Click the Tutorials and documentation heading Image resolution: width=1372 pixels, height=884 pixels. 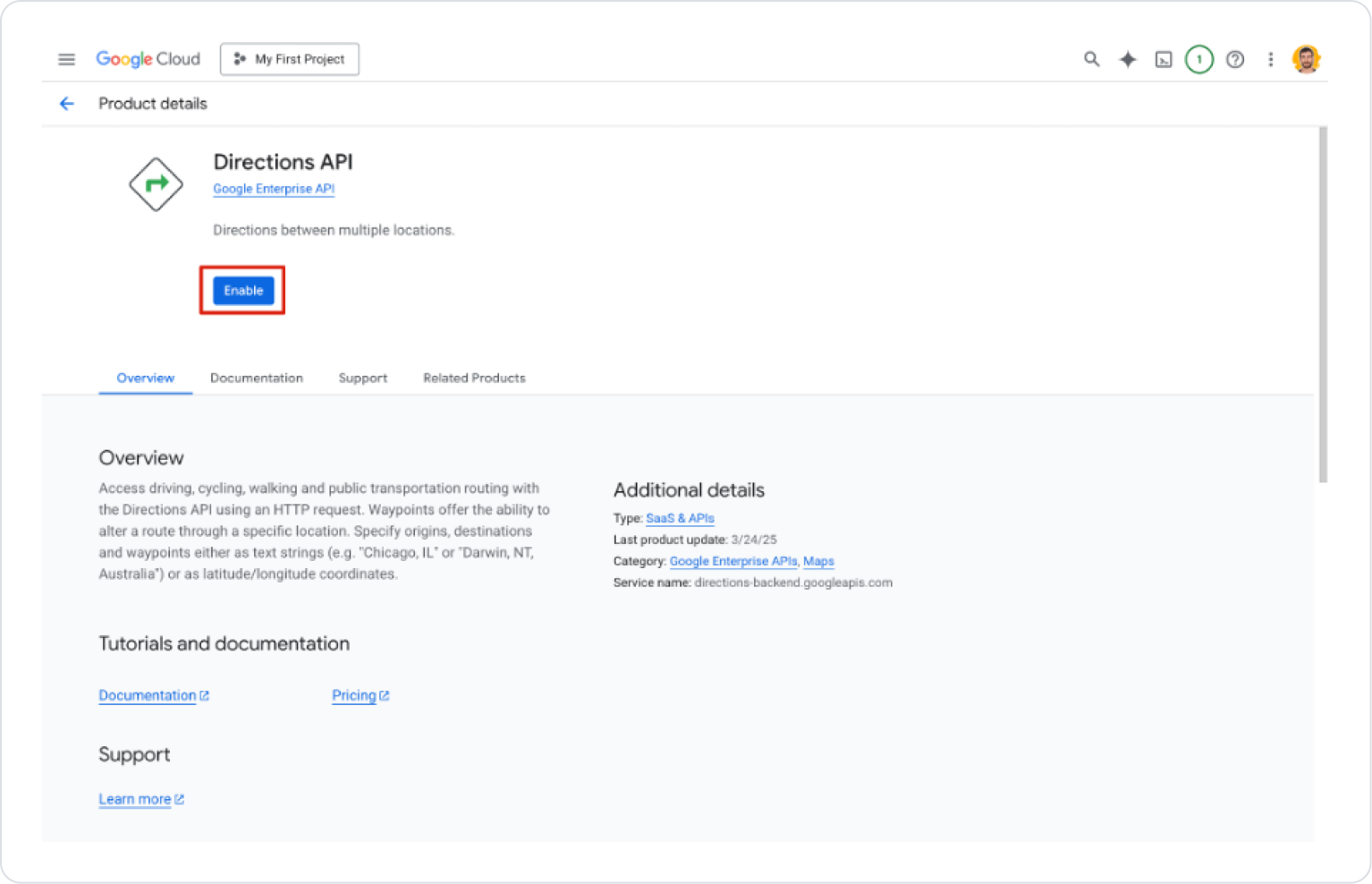(224, 643)
